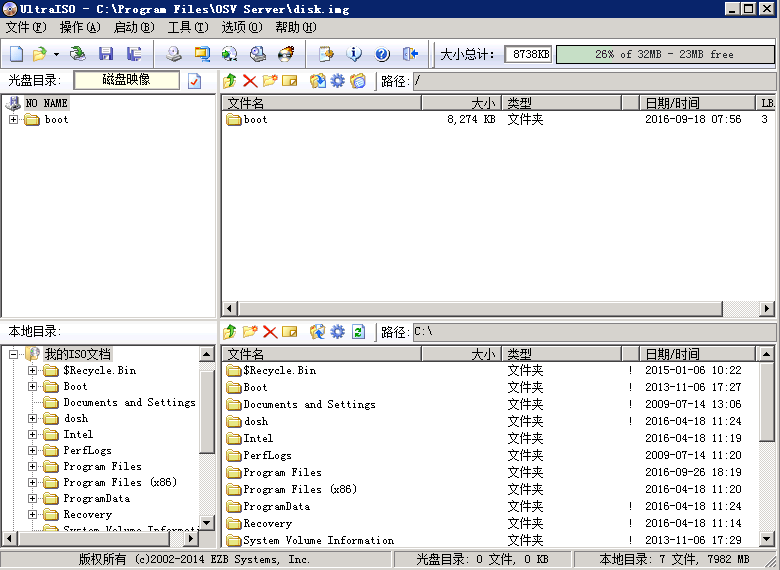The image size is (780, 570).
Task: Expand the PerfLogs tree node
Action: [32, 451]
